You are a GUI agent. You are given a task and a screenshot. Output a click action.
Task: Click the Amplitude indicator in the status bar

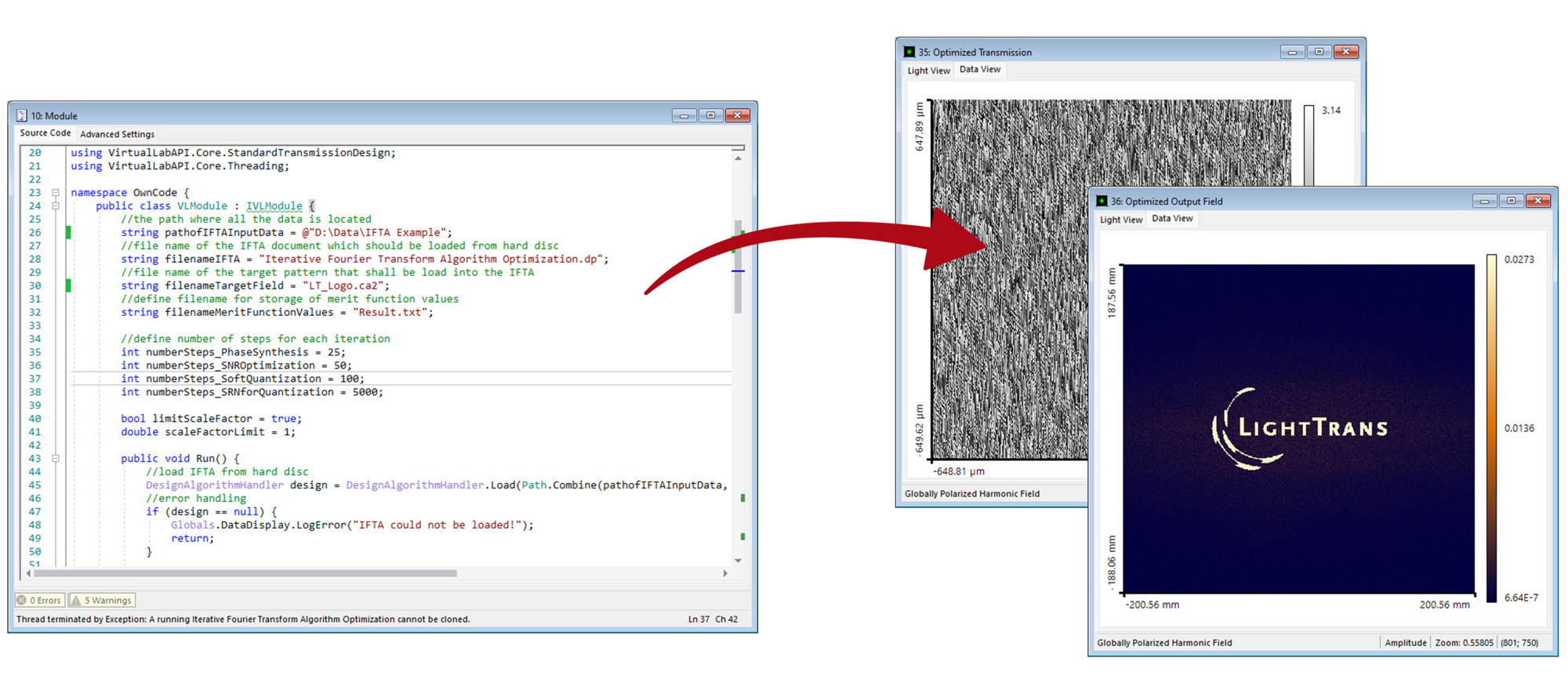[x=1405, y=642]
